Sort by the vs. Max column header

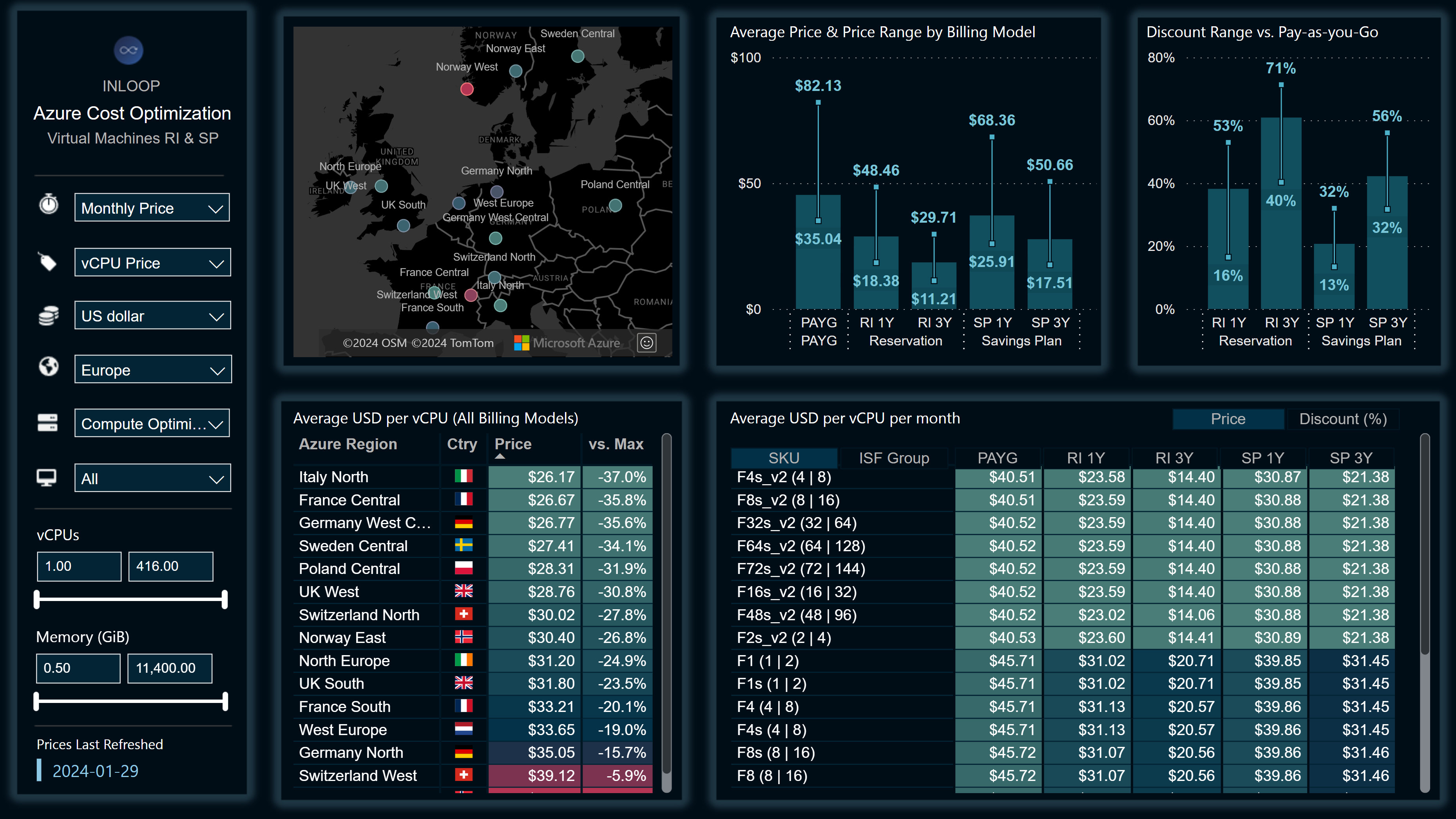click(616, 444)
